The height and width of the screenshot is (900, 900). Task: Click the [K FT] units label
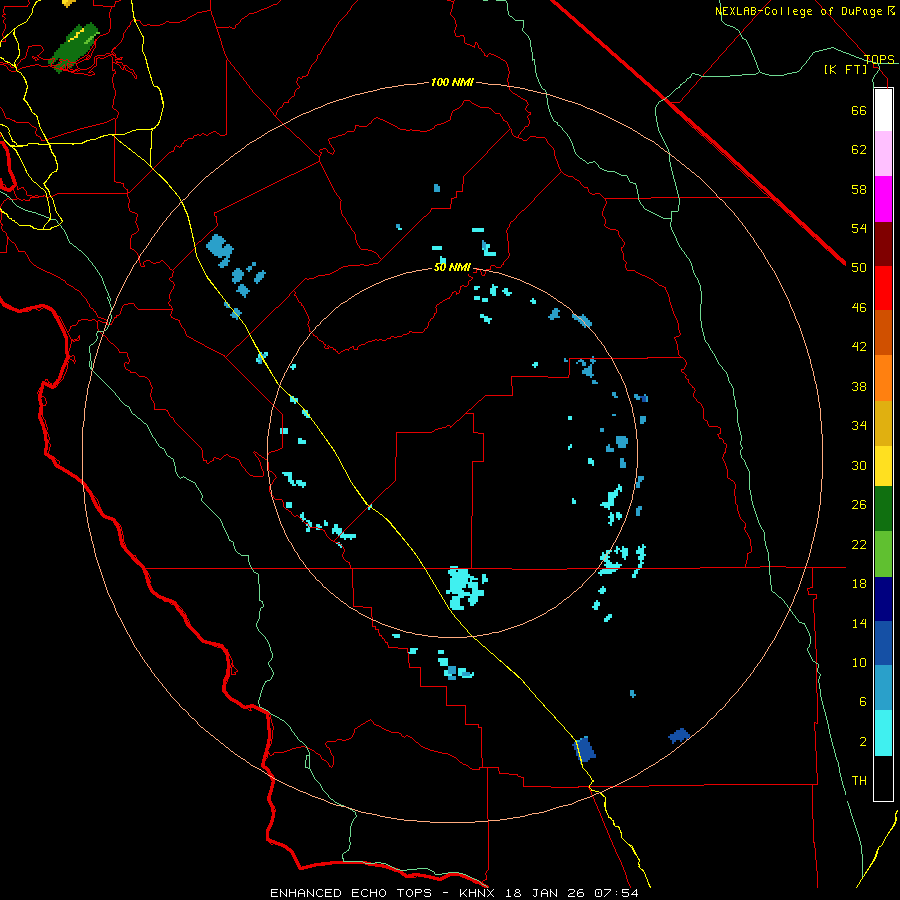point(845,70)
